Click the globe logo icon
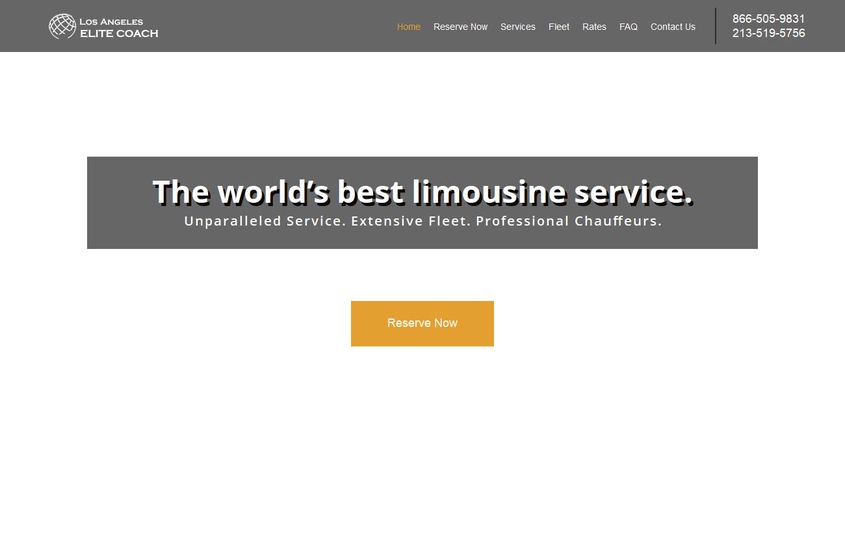The image size is (845, 559). [x=62, y=26]
